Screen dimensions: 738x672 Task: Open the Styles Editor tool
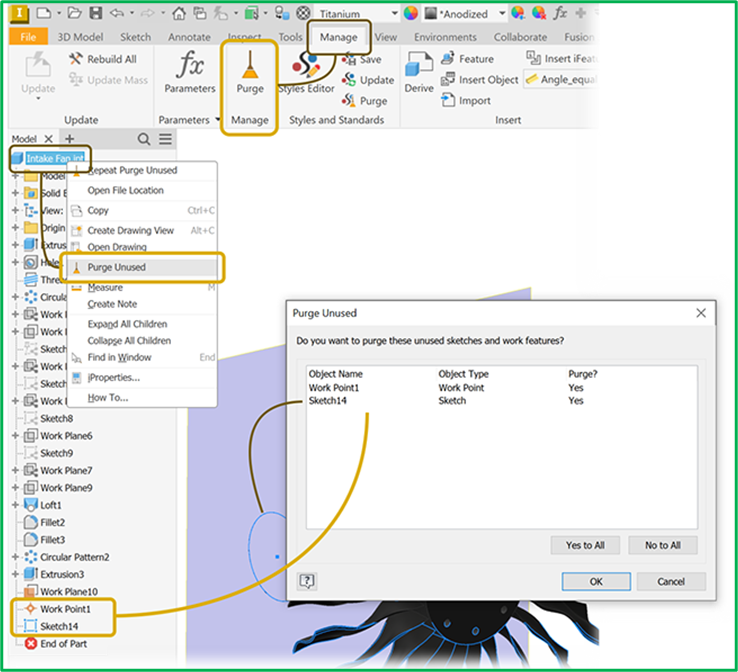point(306,72)
